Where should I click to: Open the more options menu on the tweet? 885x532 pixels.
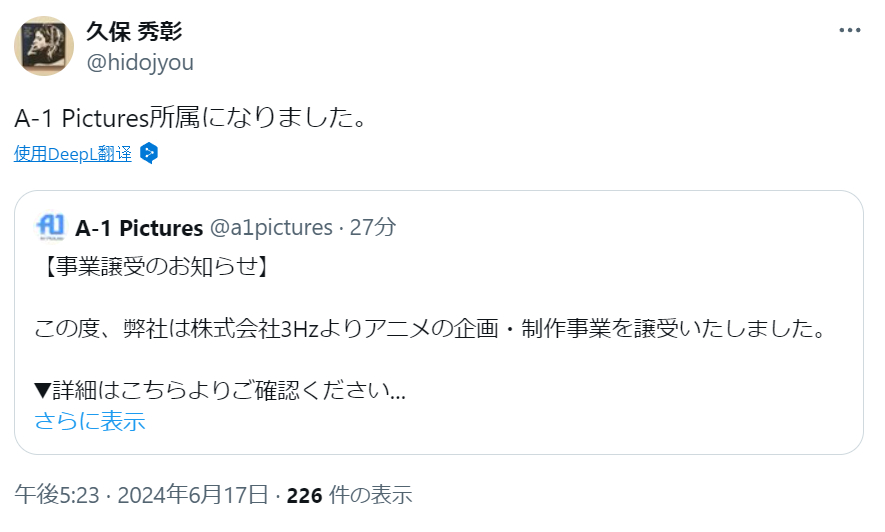tap(849, 31)
